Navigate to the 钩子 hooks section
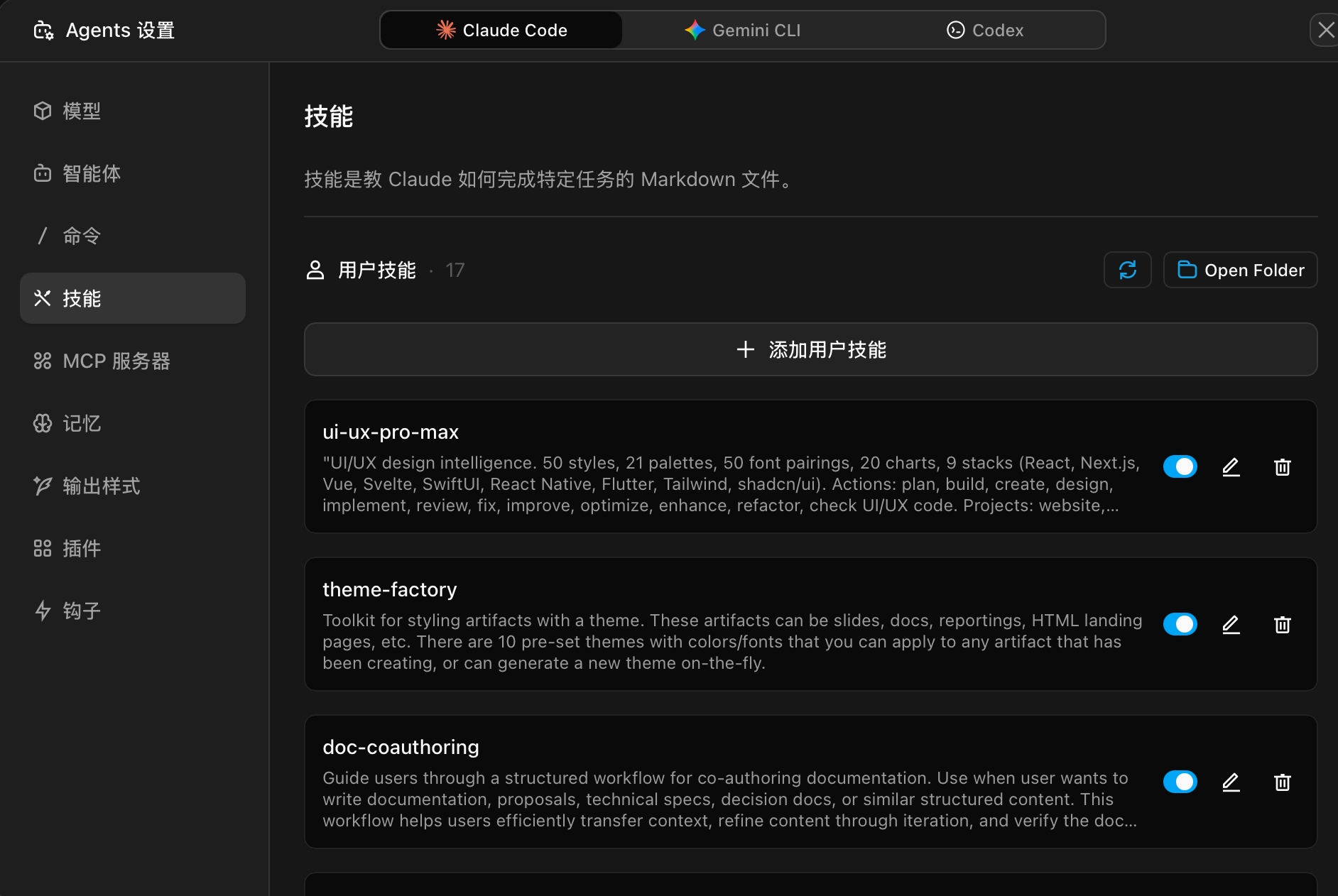This screenshot has height=896, width=1338. point(82,611)
